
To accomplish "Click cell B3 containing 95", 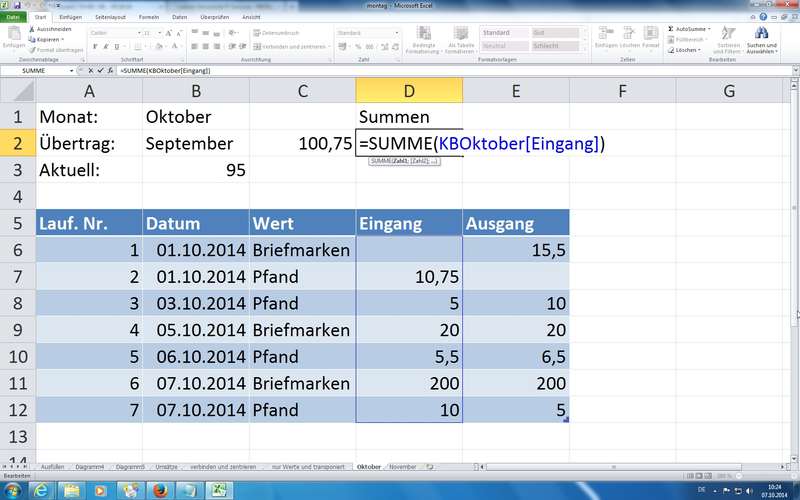I will [x=195, y=170].
